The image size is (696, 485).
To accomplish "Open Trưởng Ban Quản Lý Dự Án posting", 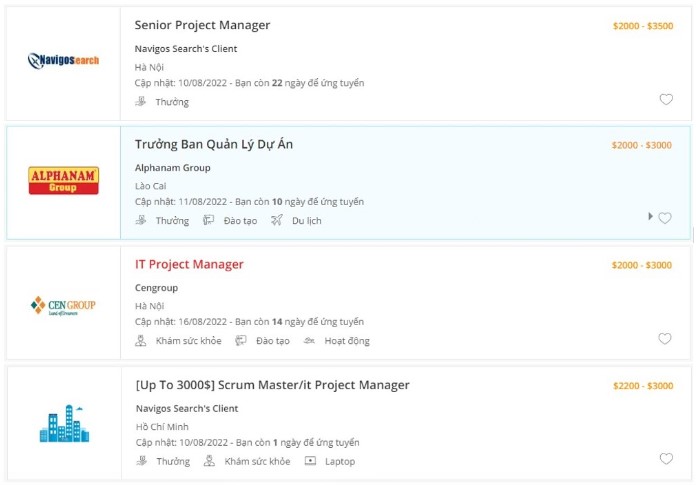I will coord(214,145).
